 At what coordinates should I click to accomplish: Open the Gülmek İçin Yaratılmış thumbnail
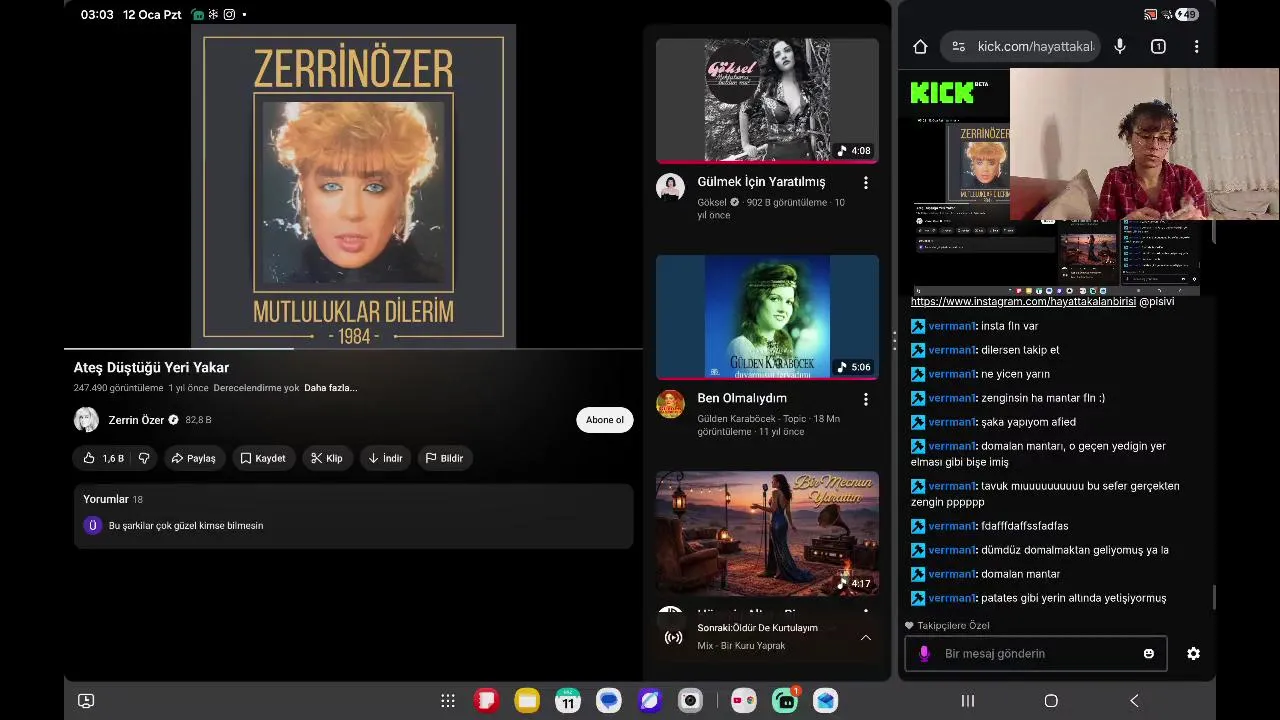coord(767,100)
